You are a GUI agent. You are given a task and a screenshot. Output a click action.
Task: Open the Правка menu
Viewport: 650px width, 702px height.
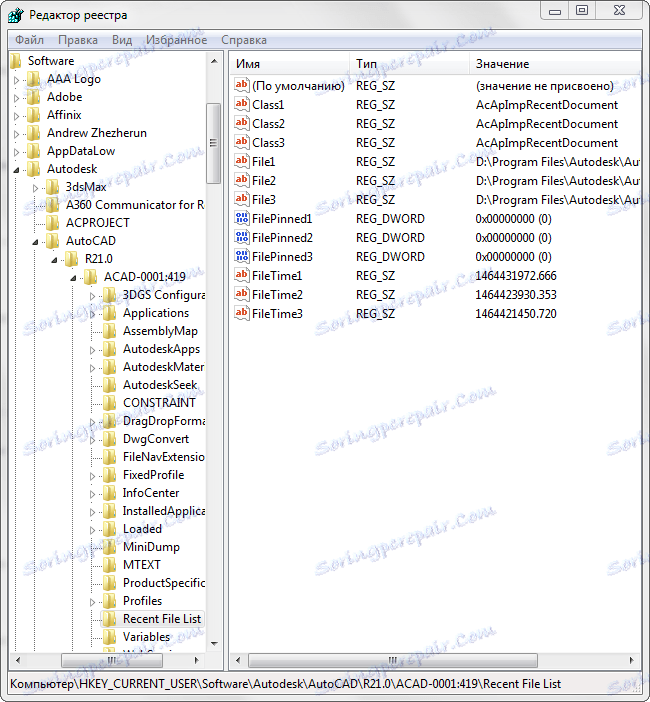tap(78, 40)
